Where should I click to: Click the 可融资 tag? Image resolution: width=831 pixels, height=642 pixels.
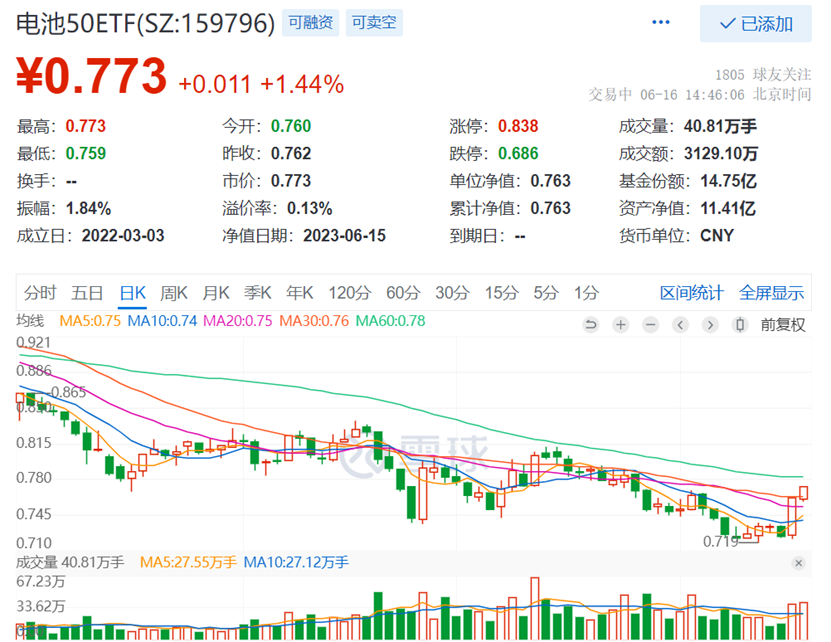311,22
